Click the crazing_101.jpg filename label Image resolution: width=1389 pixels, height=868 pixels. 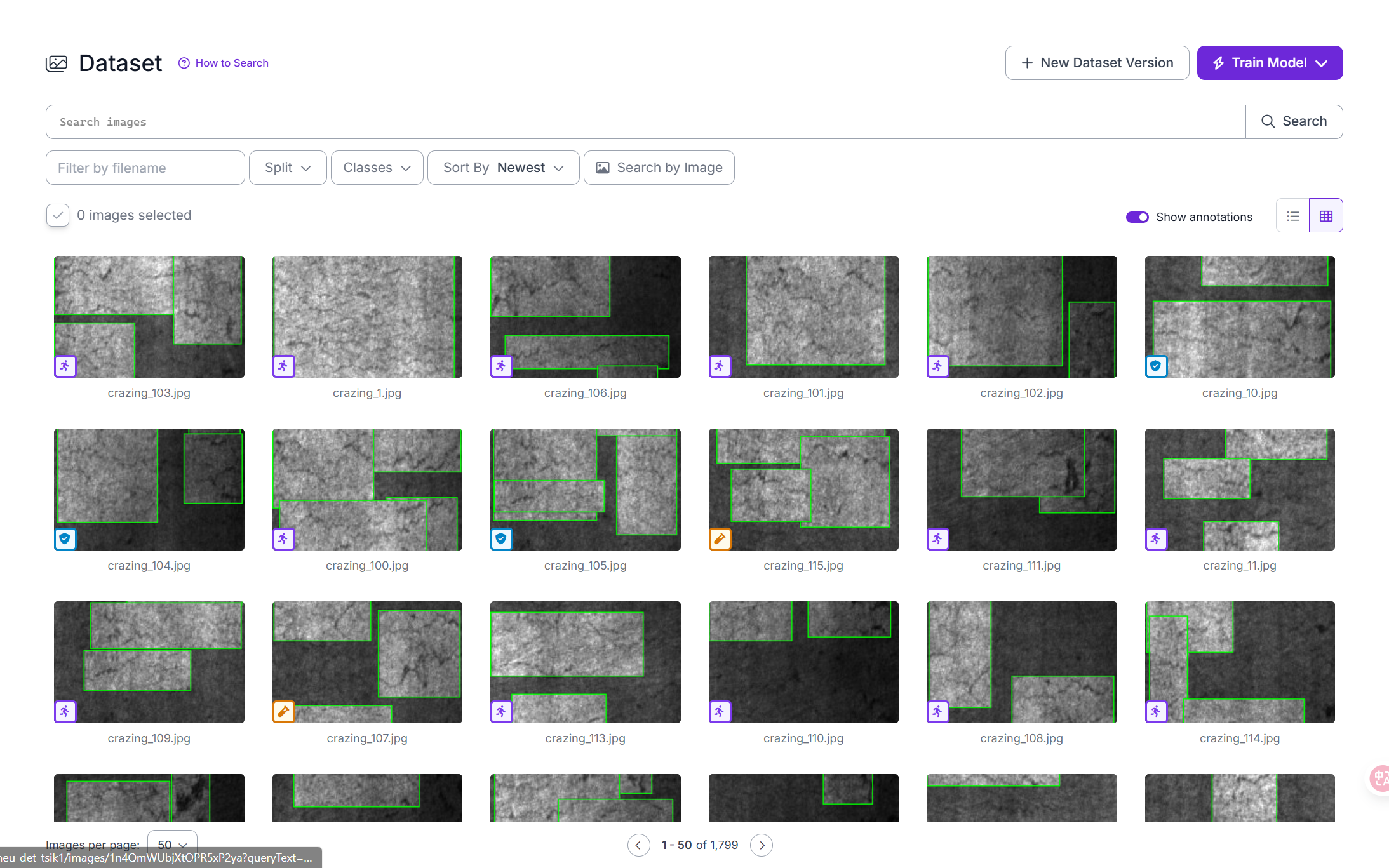(x=803, y=393)
